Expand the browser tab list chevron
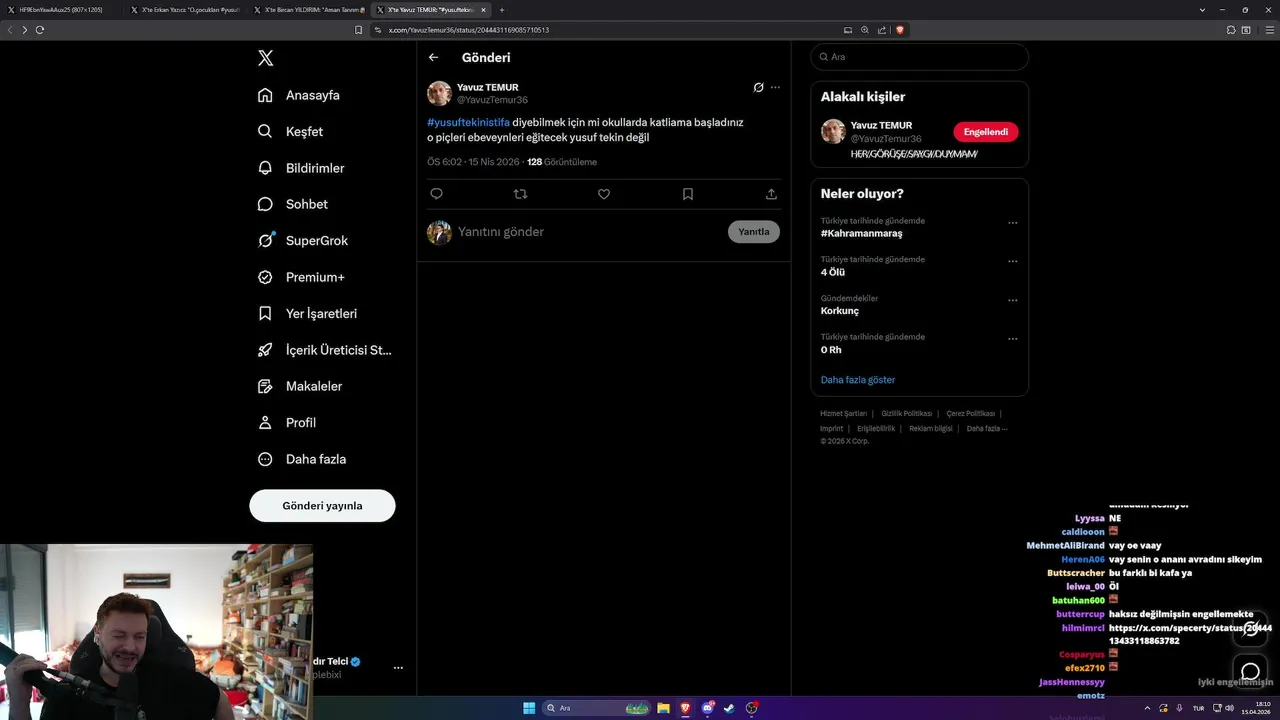 tap(1202, 10)
